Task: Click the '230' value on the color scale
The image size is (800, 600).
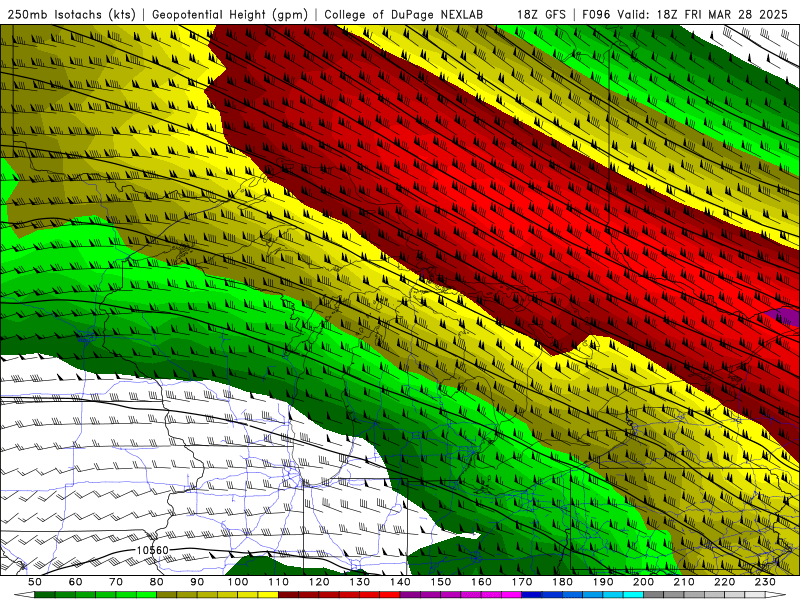Action: (765, 582)
